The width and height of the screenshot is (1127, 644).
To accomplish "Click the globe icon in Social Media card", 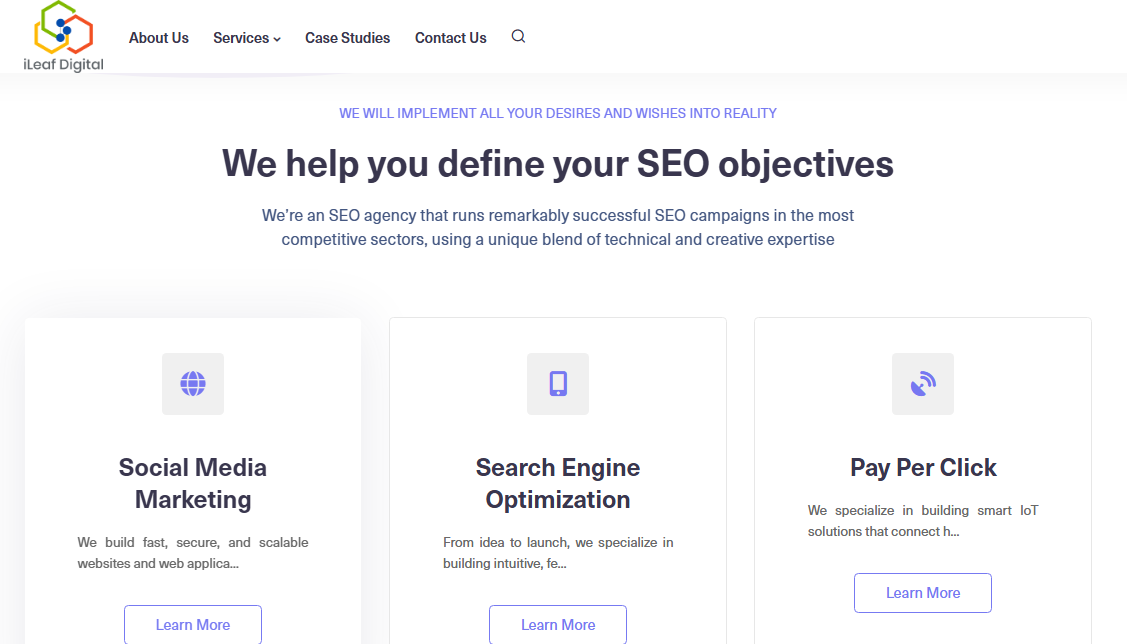I will 193,384.
